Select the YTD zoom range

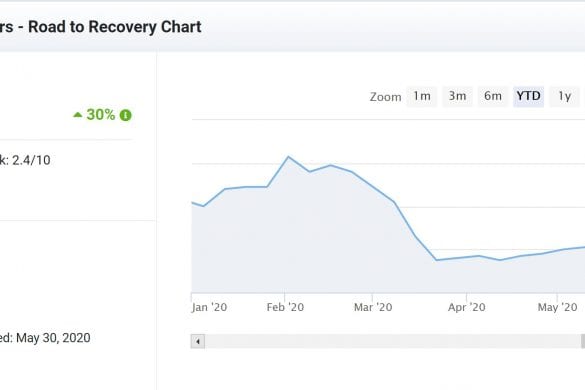528,96
